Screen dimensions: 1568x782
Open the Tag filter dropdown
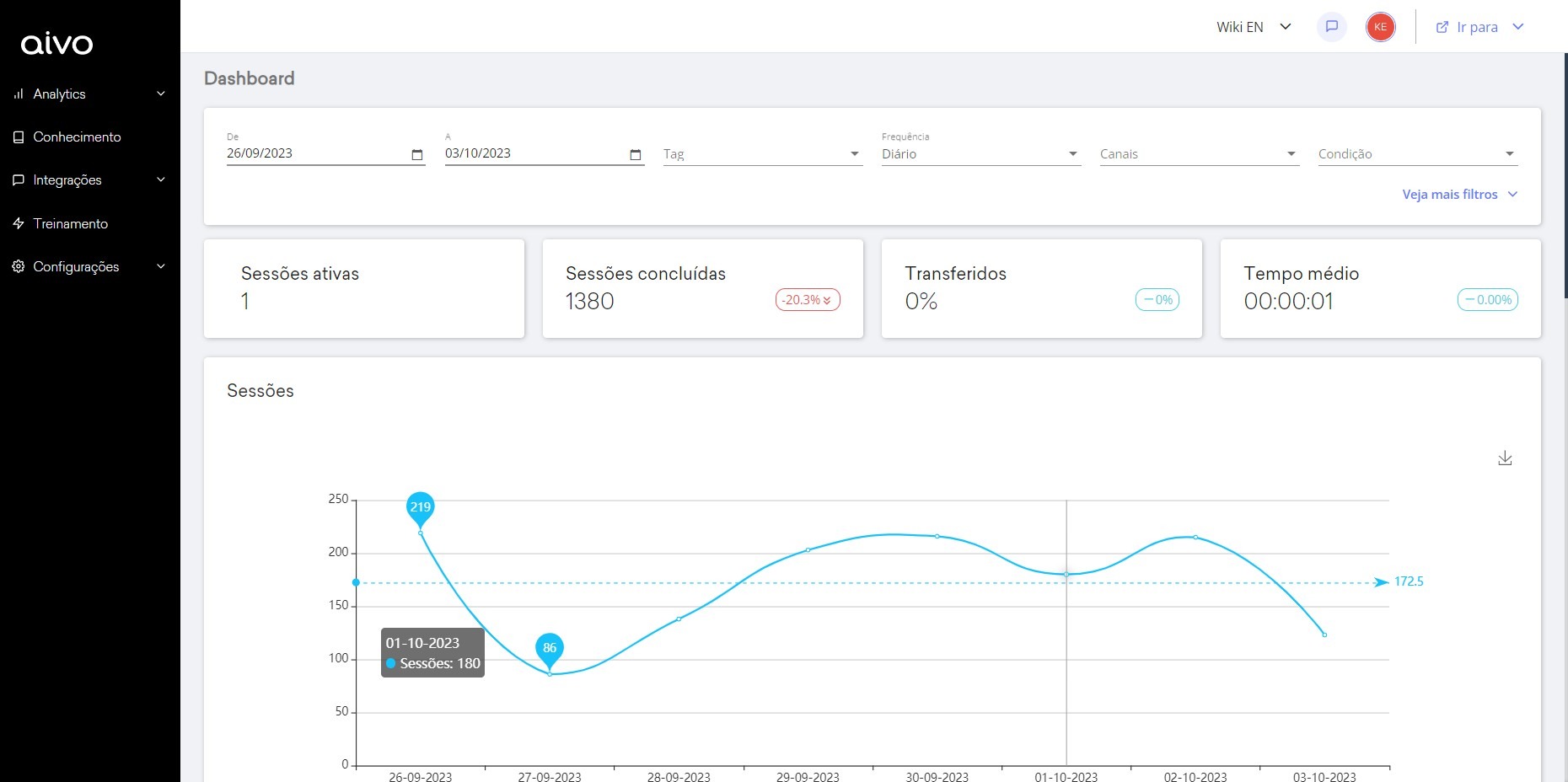pos(762,154)
